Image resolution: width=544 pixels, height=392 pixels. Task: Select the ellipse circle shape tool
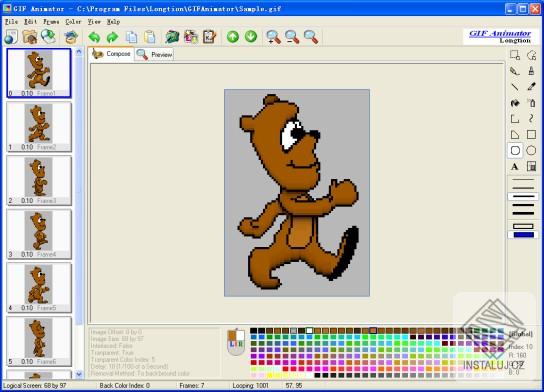tap(531, 151)
